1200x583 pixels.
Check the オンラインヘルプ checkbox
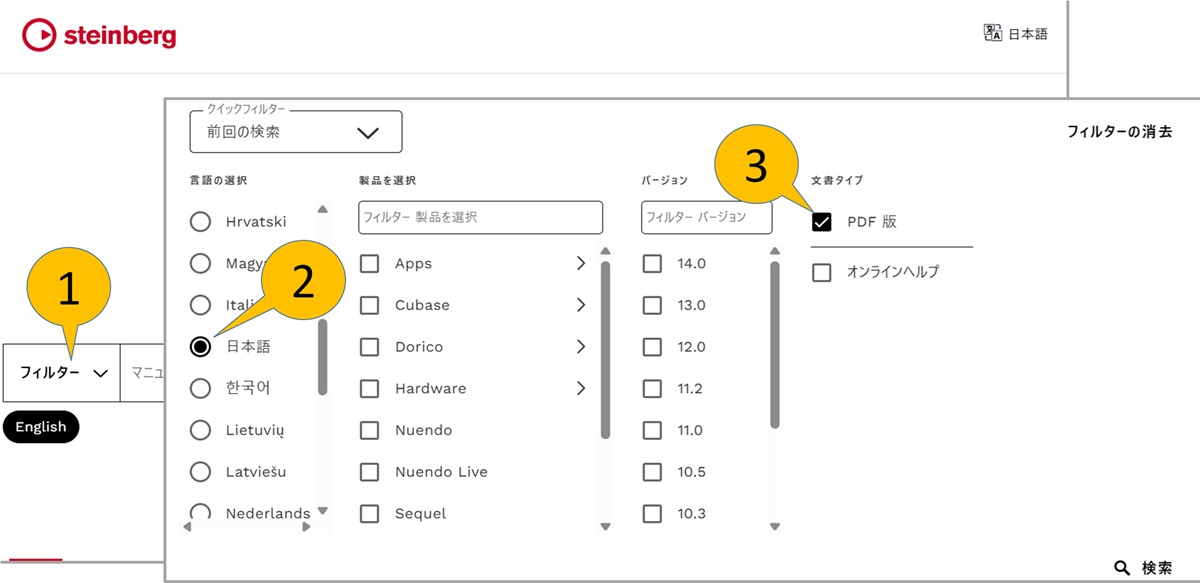[x=822, y=272]
